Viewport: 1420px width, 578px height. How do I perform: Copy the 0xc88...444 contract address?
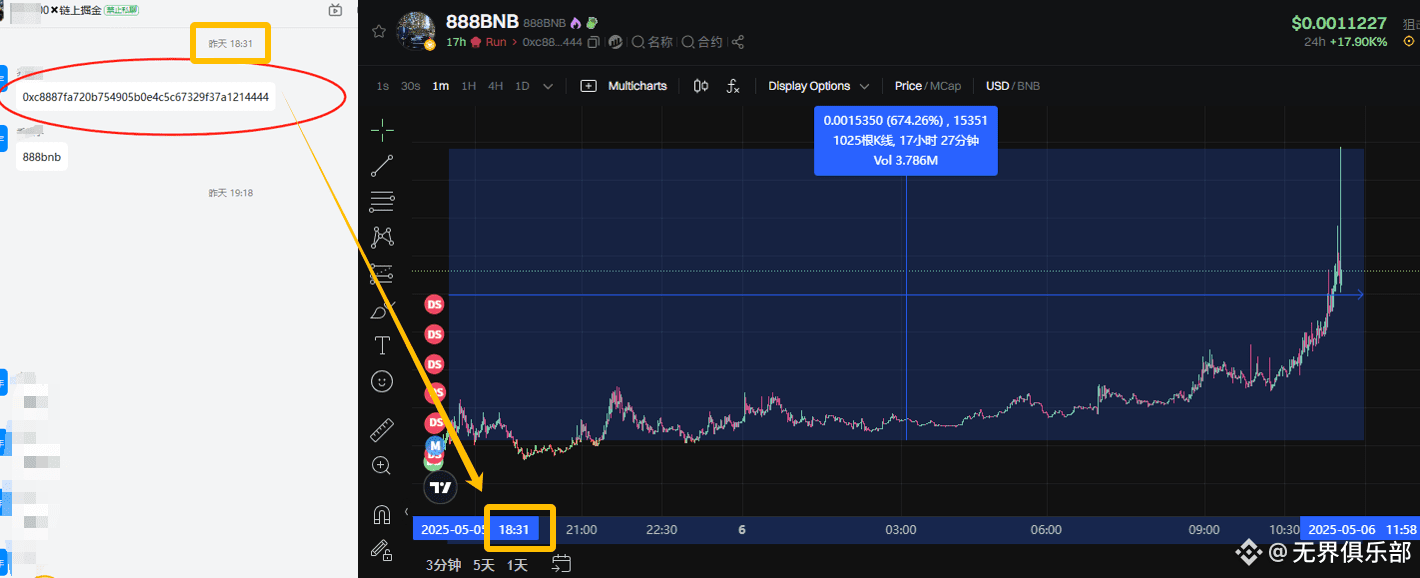click(594, 42)
